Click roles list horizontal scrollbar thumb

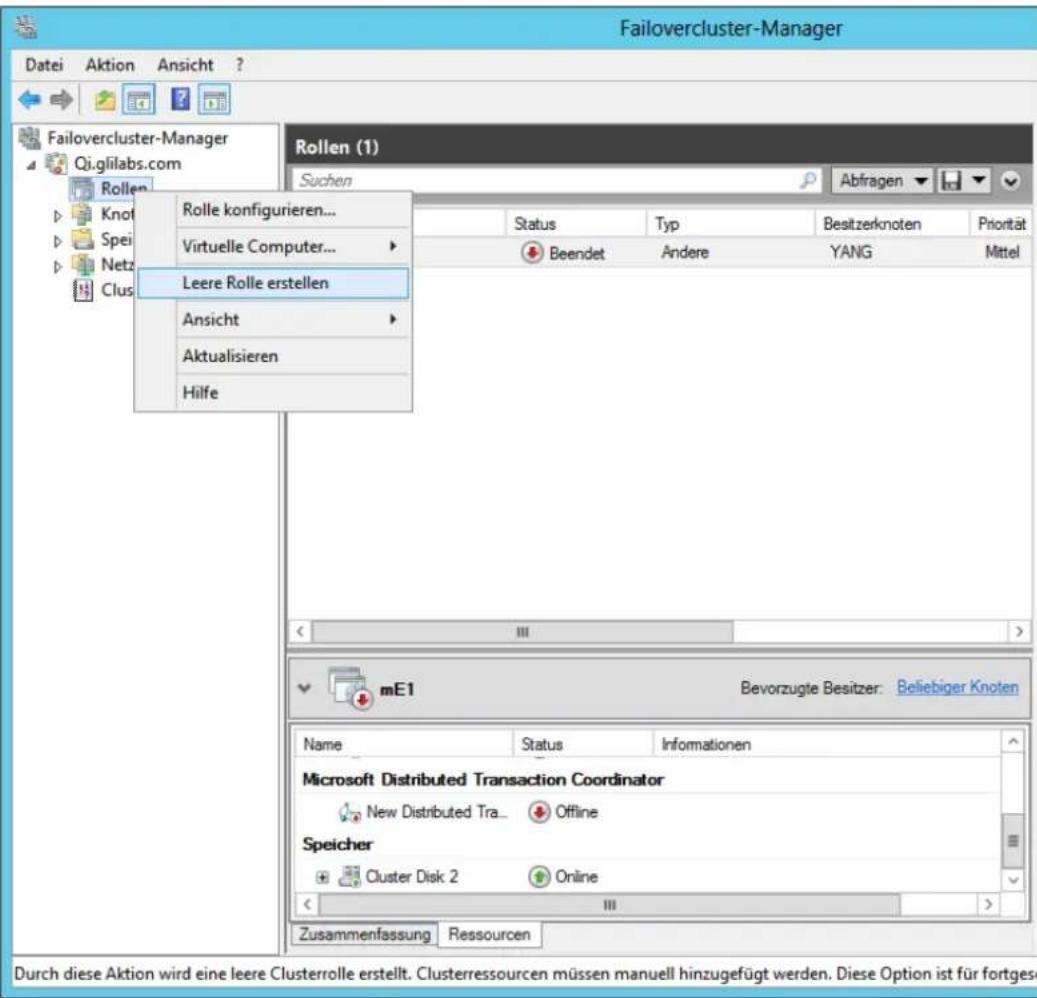522,632
